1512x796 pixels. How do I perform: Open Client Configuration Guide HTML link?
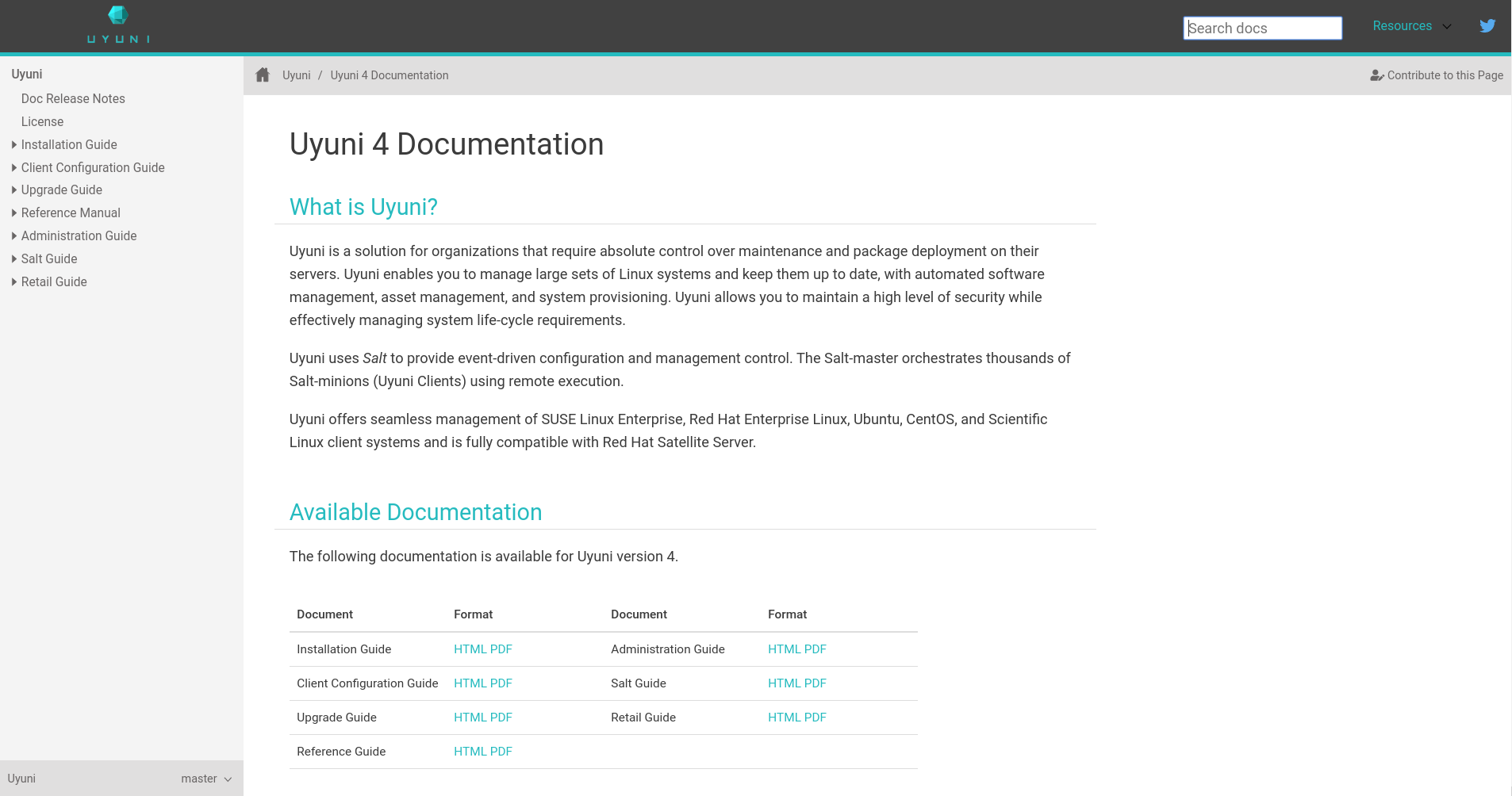pyautogui.click(x=470, y=683)
